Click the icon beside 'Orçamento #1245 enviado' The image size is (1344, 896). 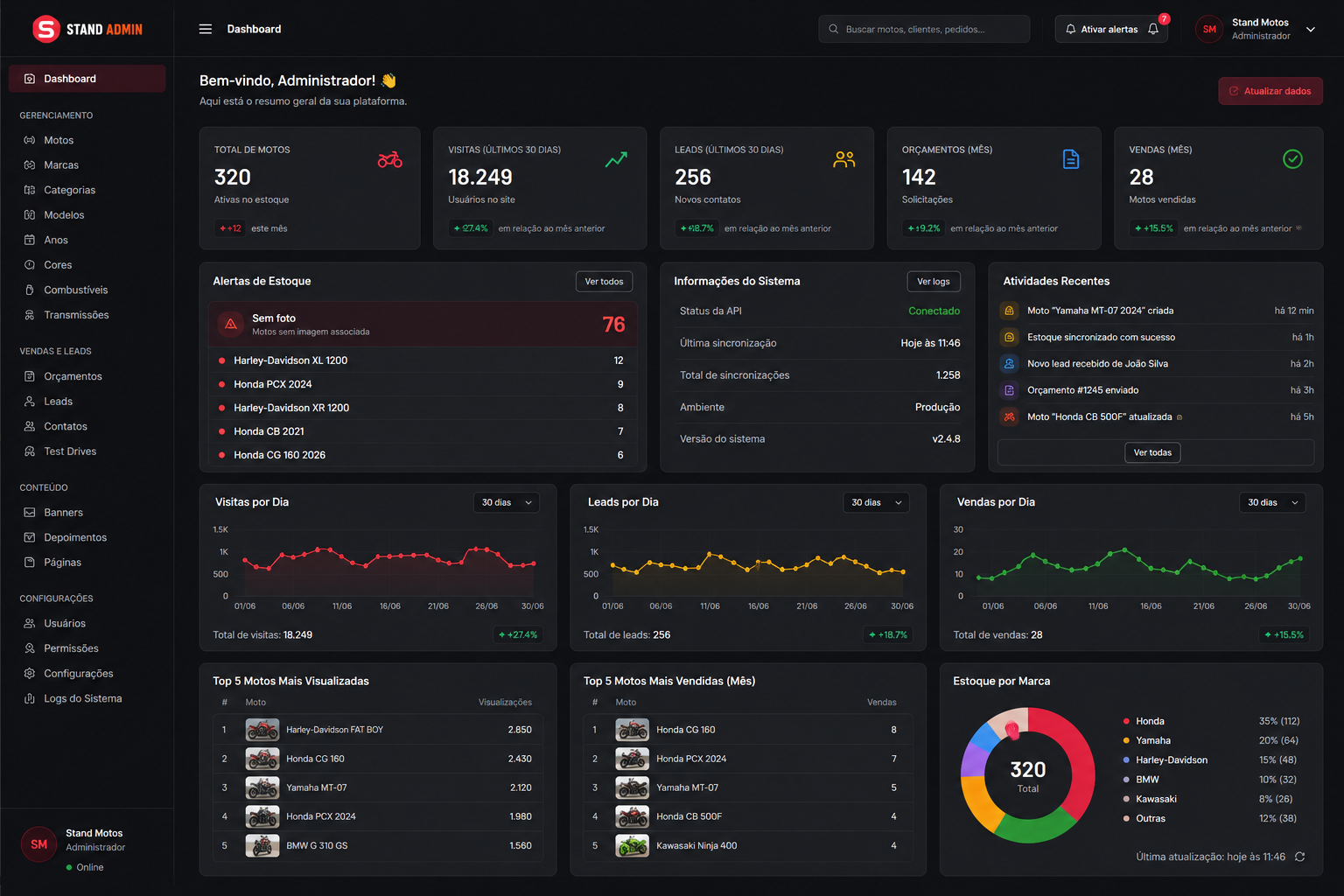(1009, 390)
